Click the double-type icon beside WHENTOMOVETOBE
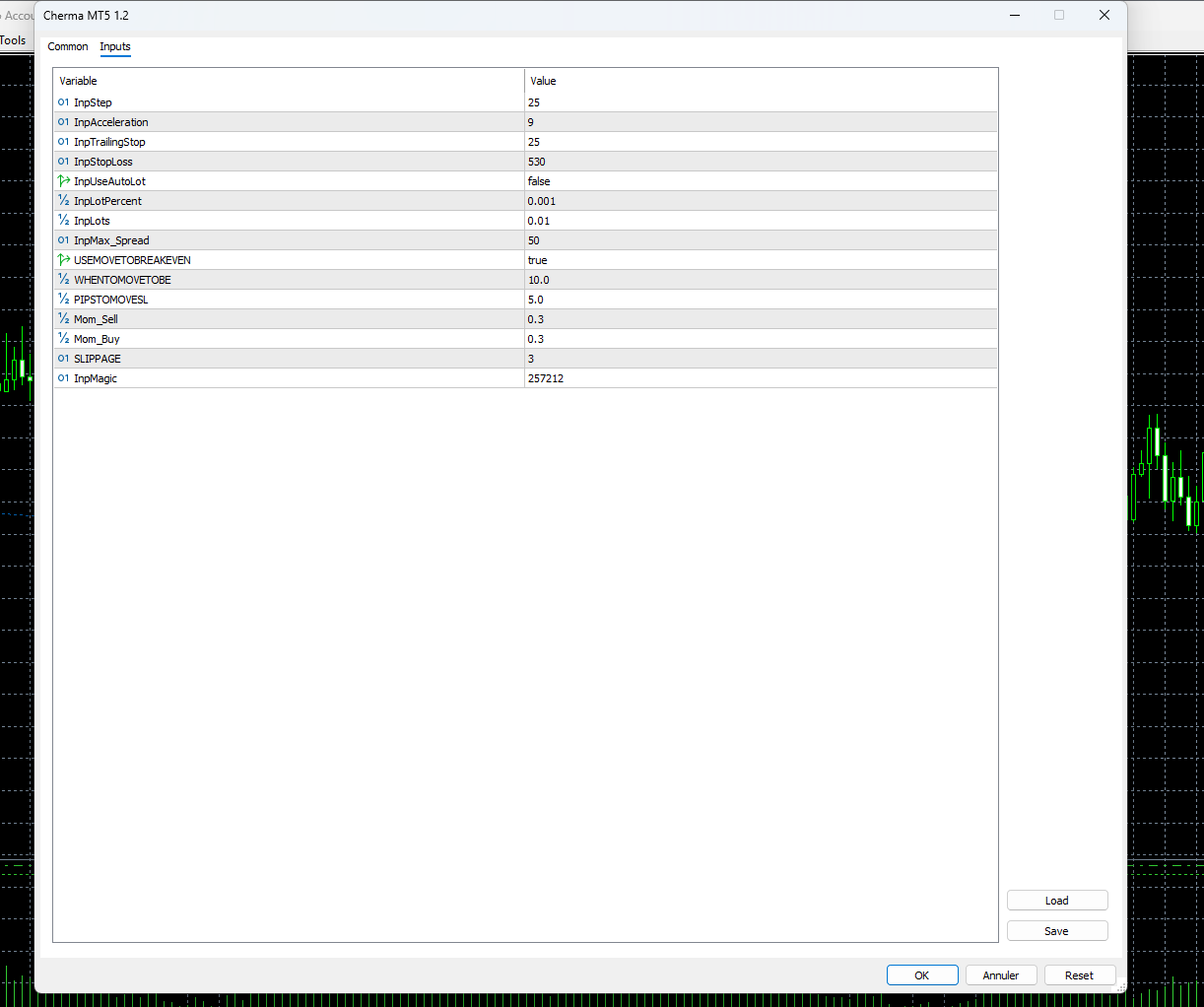The width and height of the screenshot is (1204, 1007). tap(63, 280)
